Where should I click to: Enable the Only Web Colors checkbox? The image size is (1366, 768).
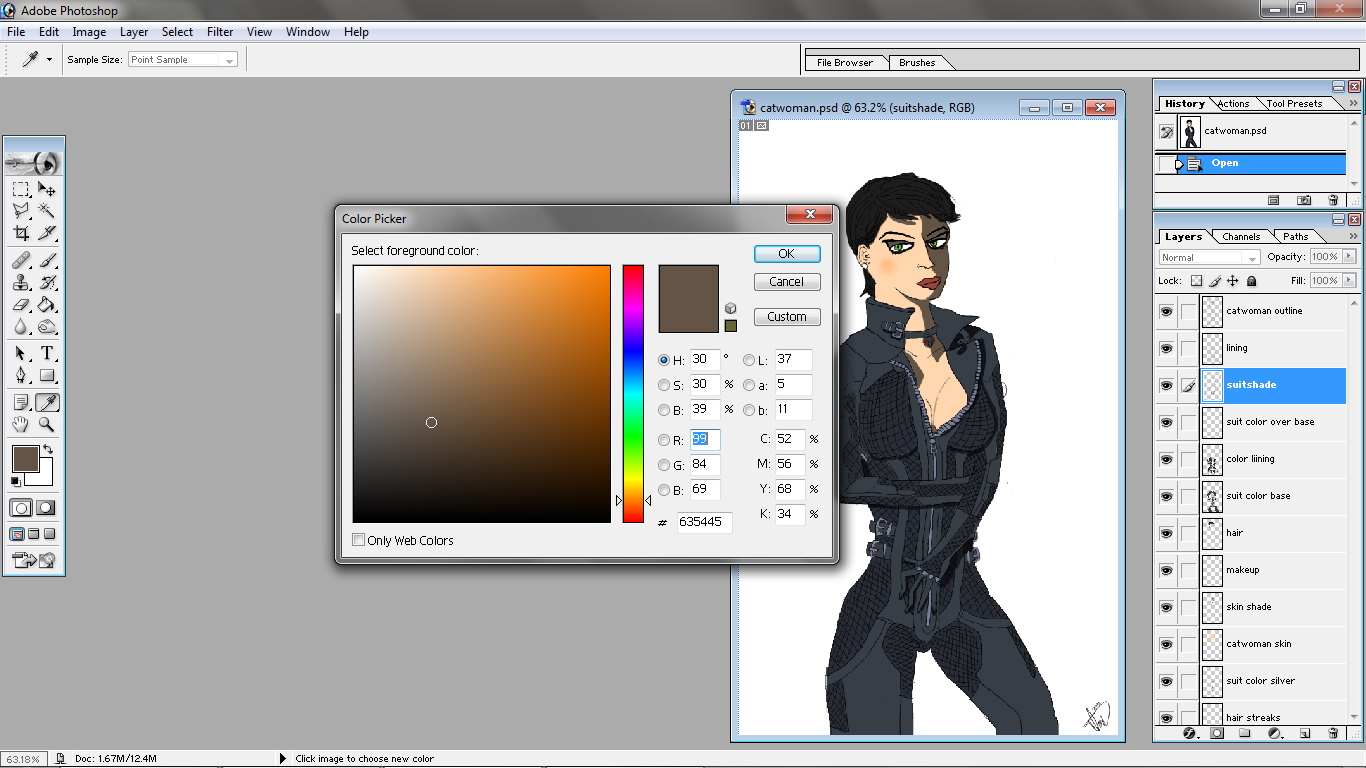tap(359, 541)
